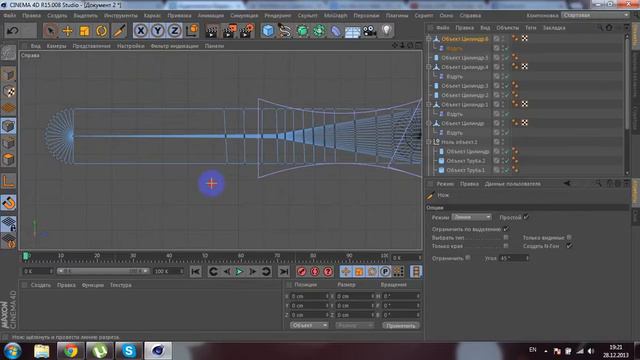The height and width of the screenshot is (360, 640).
Task: Open the Инструменты menu
Action: click(x=120, y=16)
